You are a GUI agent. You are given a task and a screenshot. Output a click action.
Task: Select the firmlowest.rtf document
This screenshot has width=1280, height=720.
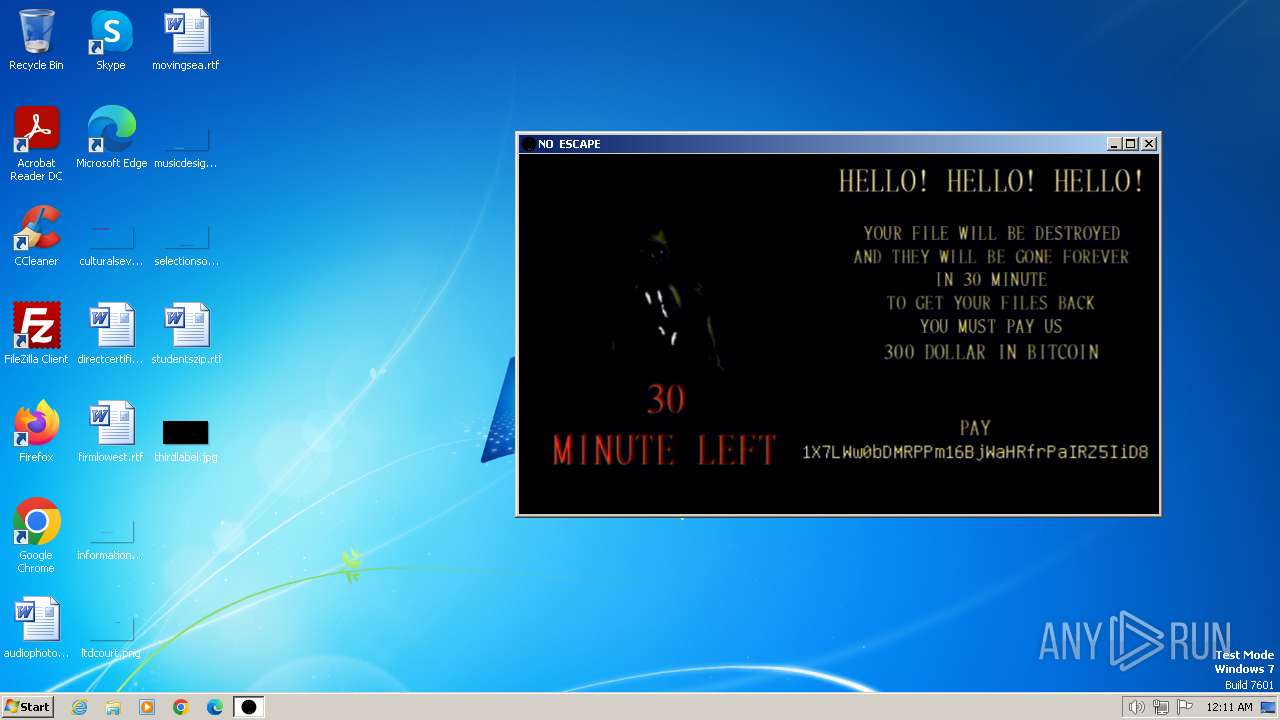coord(111,432)
